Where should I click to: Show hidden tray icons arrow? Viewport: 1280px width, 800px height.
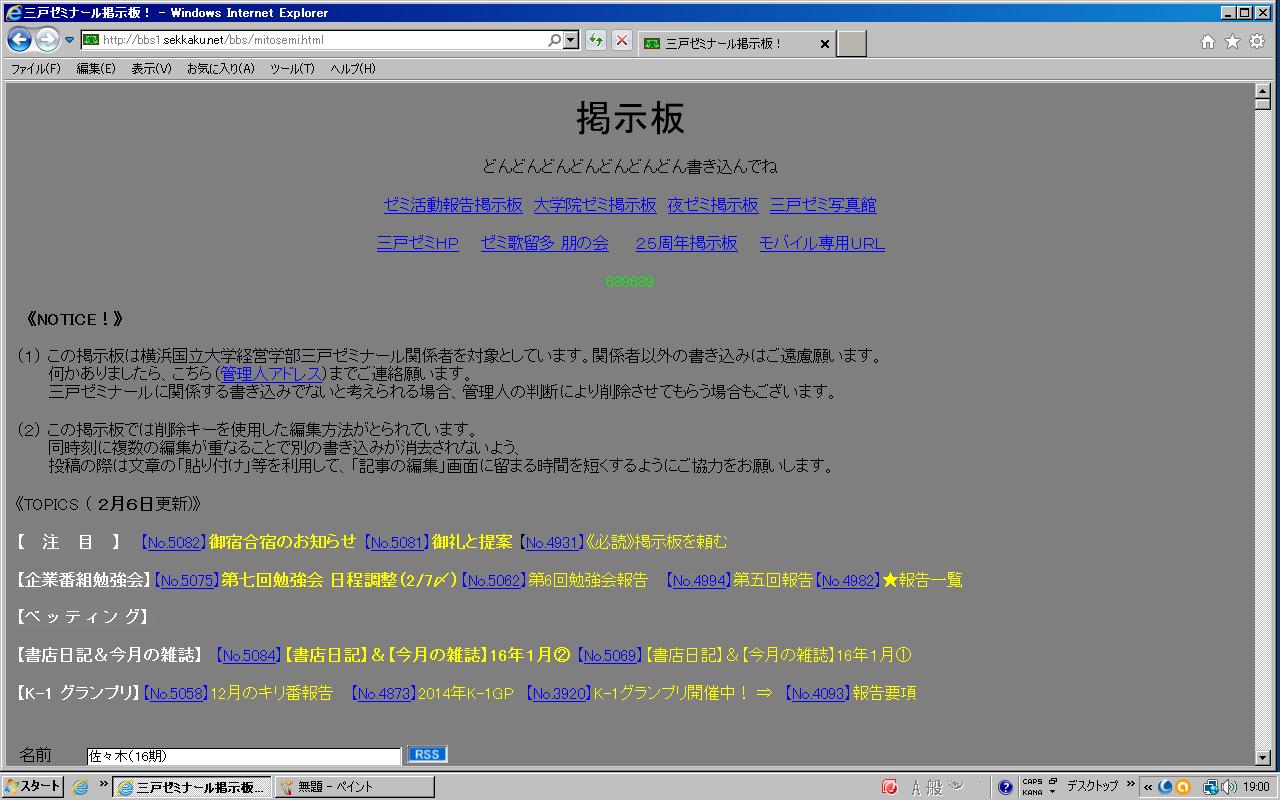click(1148, 787)
